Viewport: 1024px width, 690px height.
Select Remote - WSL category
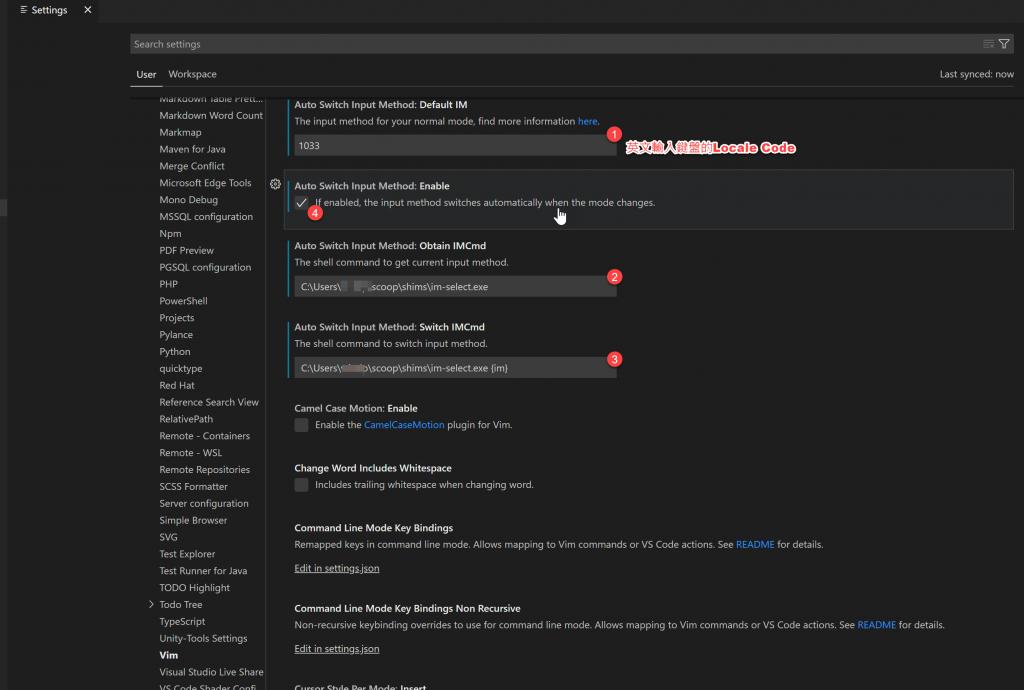tap(191, 453)
